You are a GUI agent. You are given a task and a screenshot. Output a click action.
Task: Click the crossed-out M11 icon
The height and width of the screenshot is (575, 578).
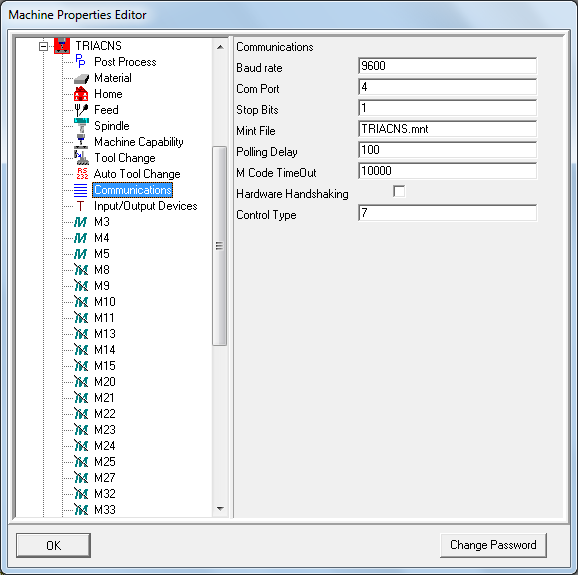tap(81, 318)
